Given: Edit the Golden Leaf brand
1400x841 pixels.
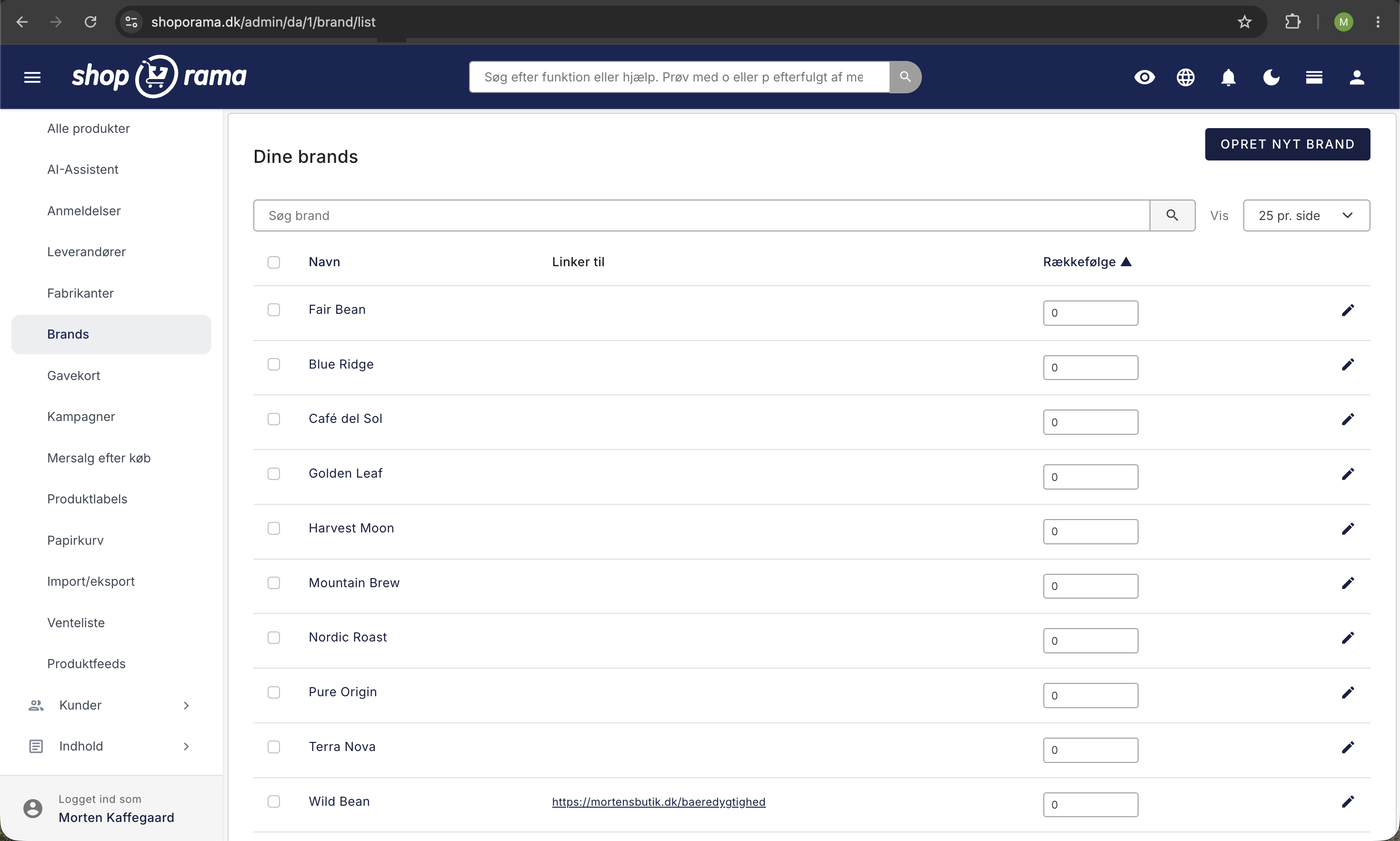Looking at the screenshot, I should 1348,474.
